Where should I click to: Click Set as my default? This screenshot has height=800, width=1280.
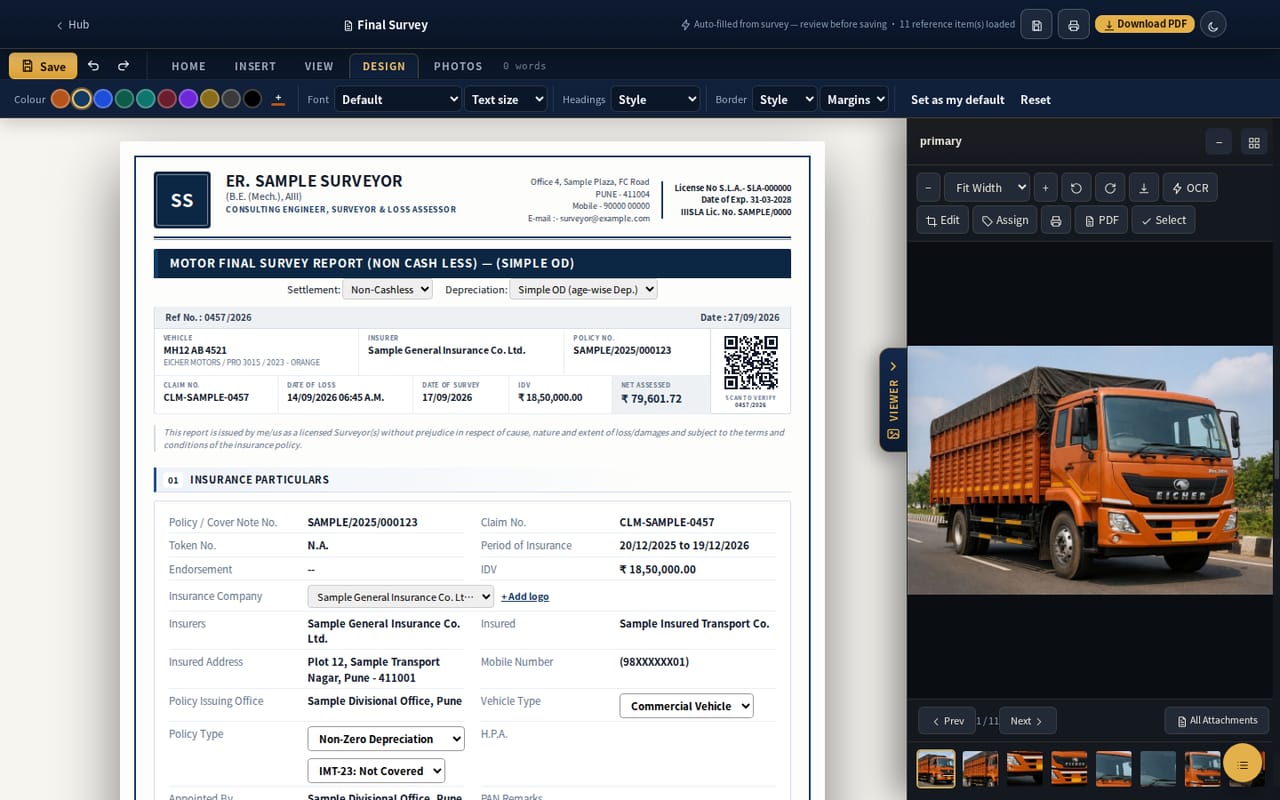tap(957, 99)
